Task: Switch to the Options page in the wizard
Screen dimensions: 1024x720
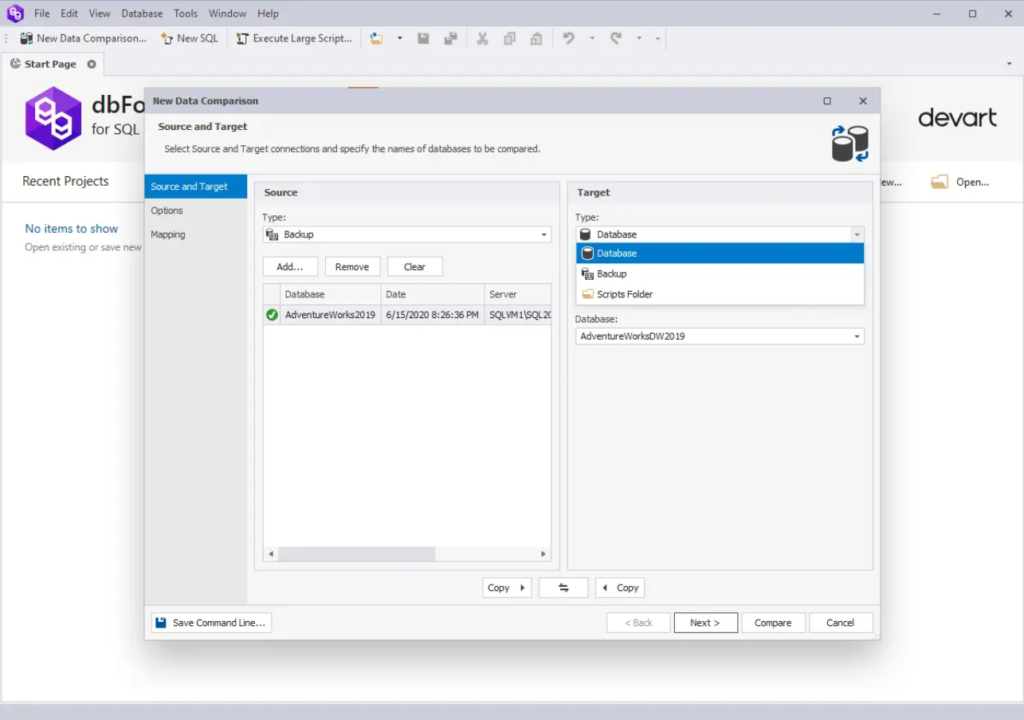Action: click(x=166, y=211)
